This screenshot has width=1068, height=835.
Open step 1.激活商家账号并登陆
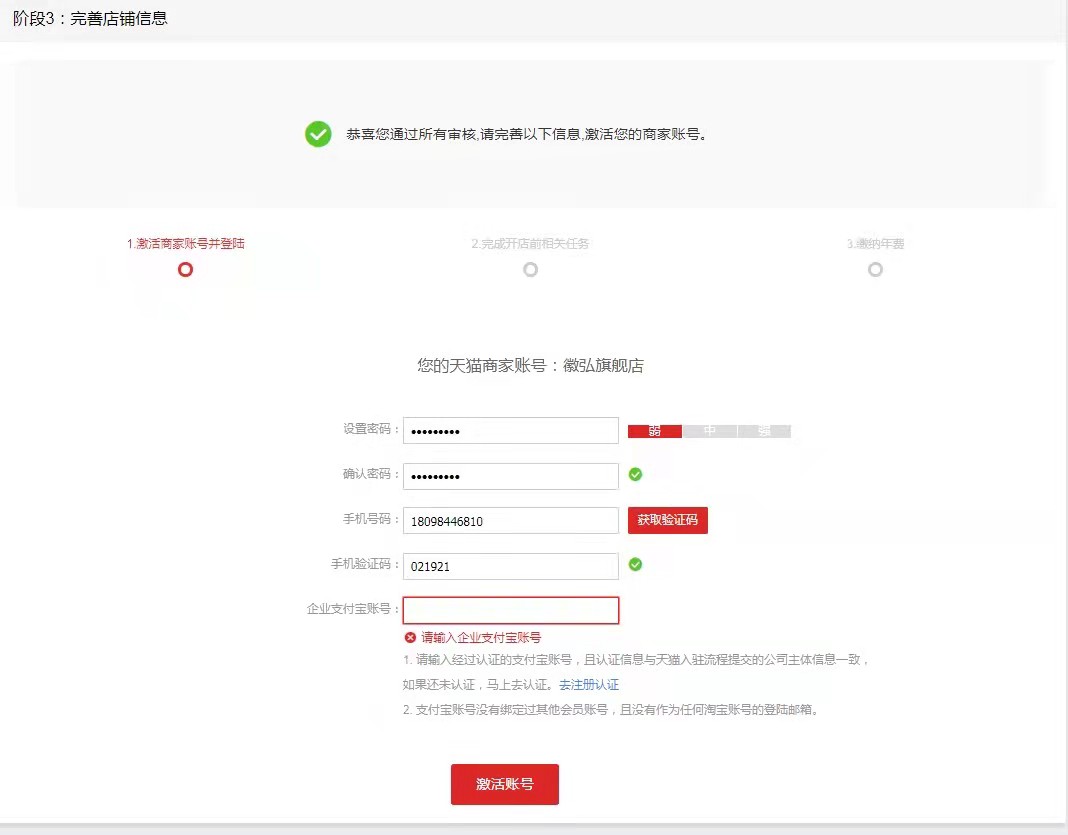185,244
